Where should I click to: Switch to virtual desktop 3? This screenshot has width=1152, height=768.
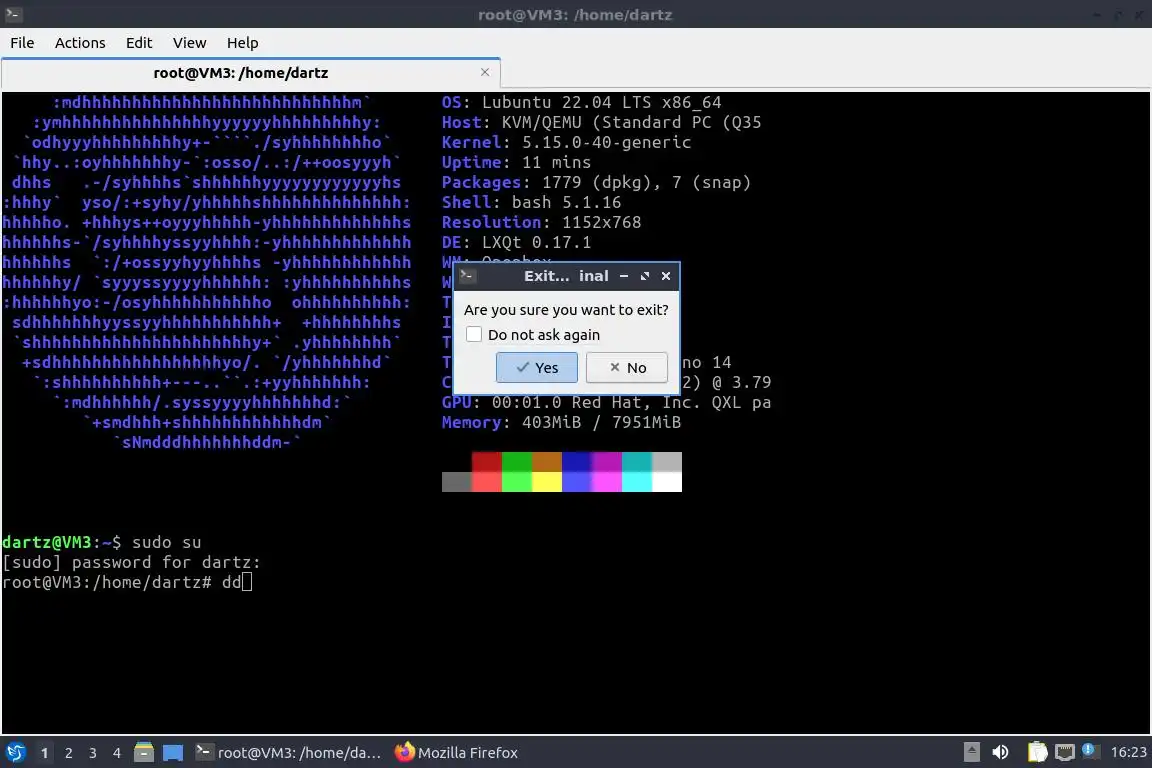(x=93, y=753)
